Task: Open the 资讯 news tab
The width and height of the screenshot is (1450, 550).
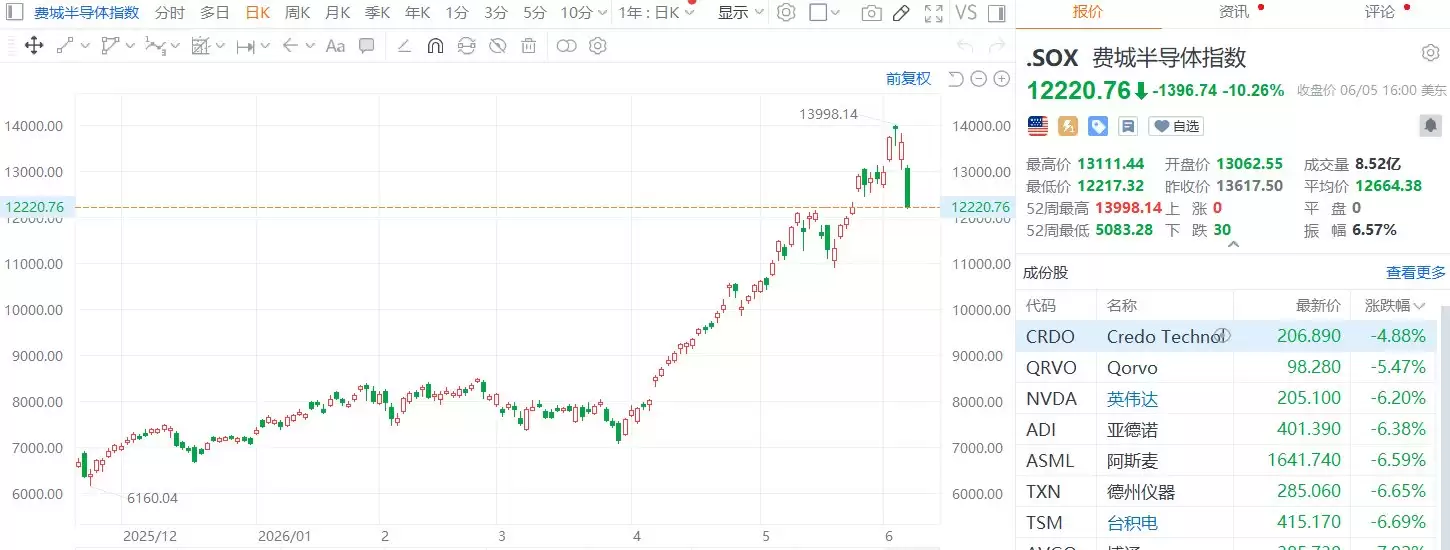Action: [1233, 12]
